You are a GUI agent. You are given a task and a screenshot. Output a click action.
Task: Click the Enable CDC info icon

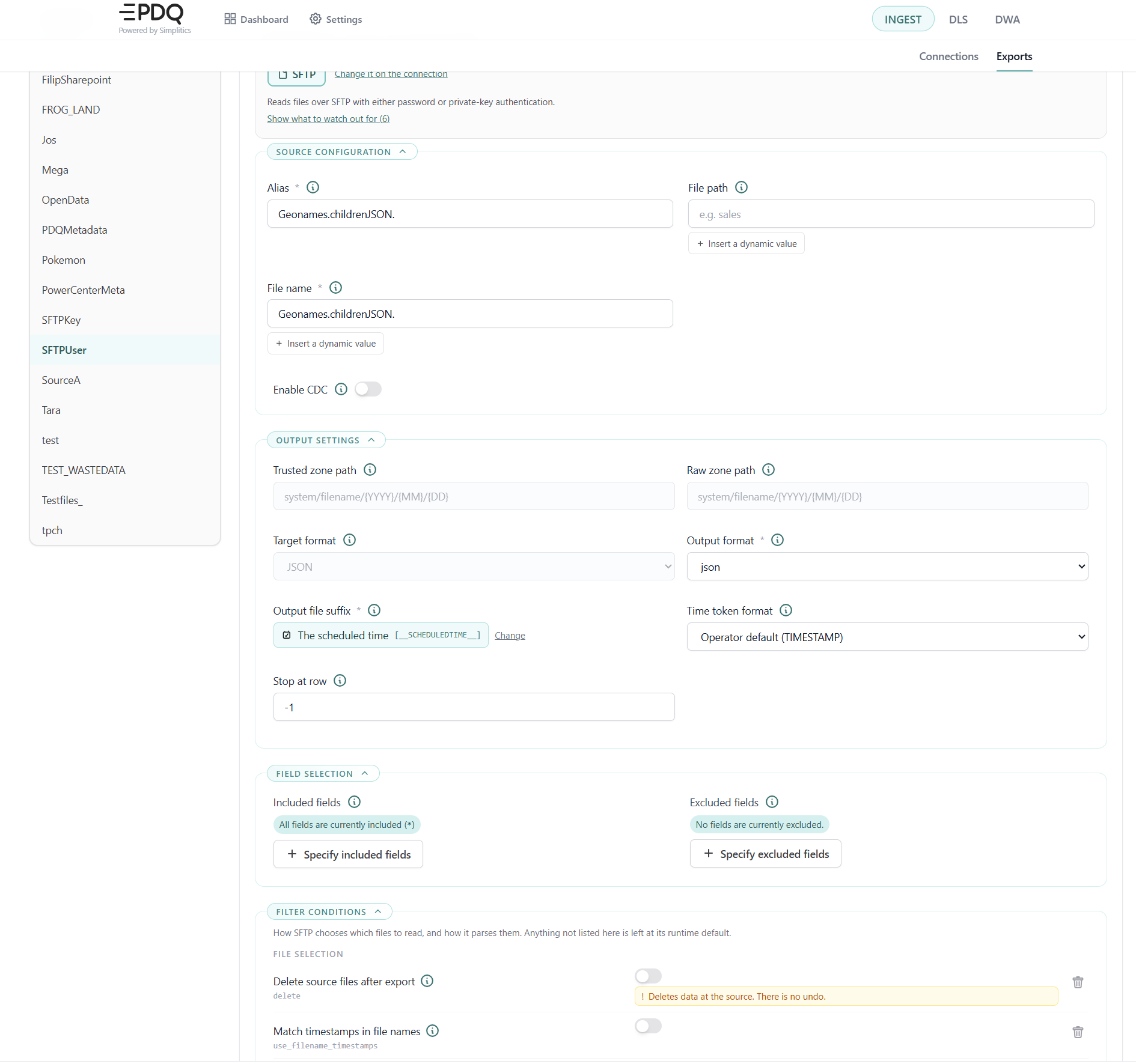(341, 389)
